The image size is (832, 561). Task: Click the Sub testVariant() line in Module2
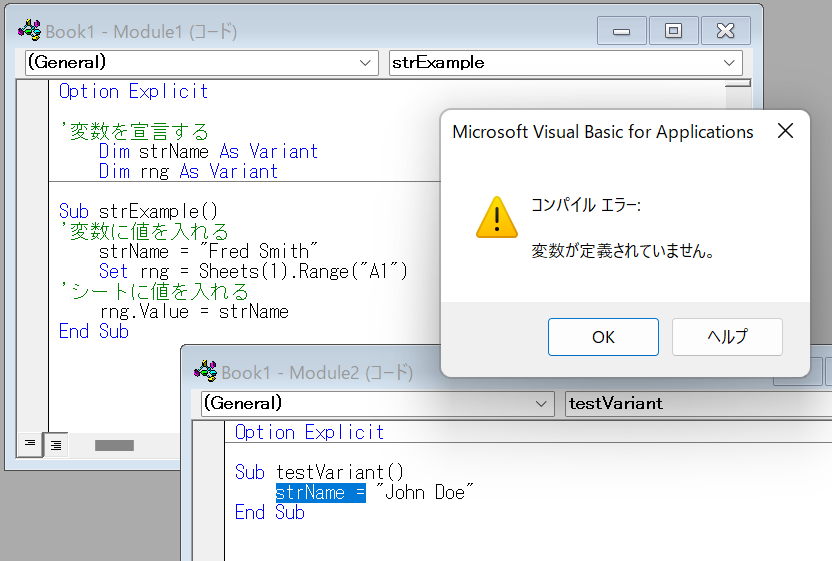[319, 472]
